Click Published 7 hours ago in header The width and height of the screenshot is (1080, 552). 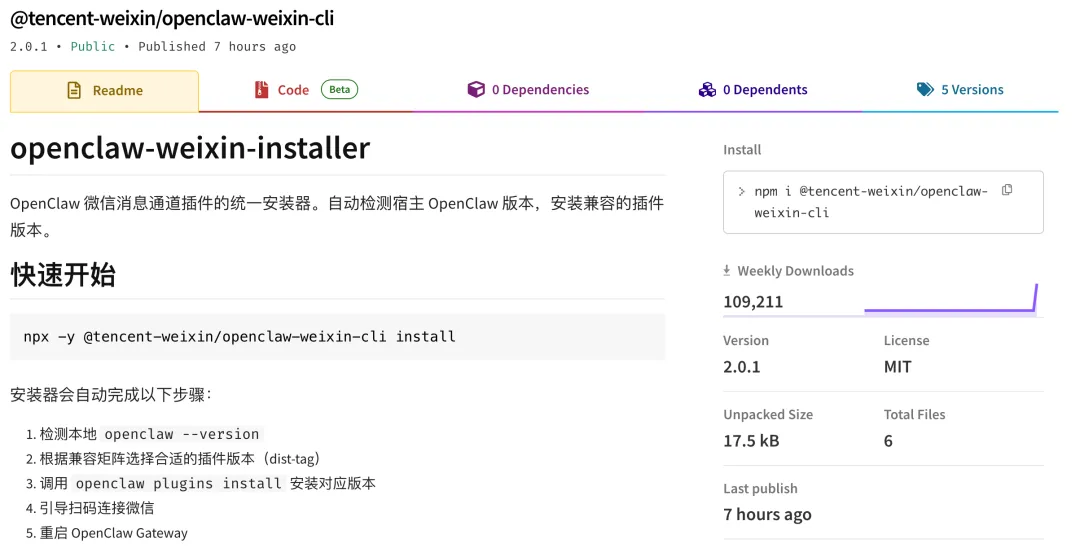(x=217, y=46)
